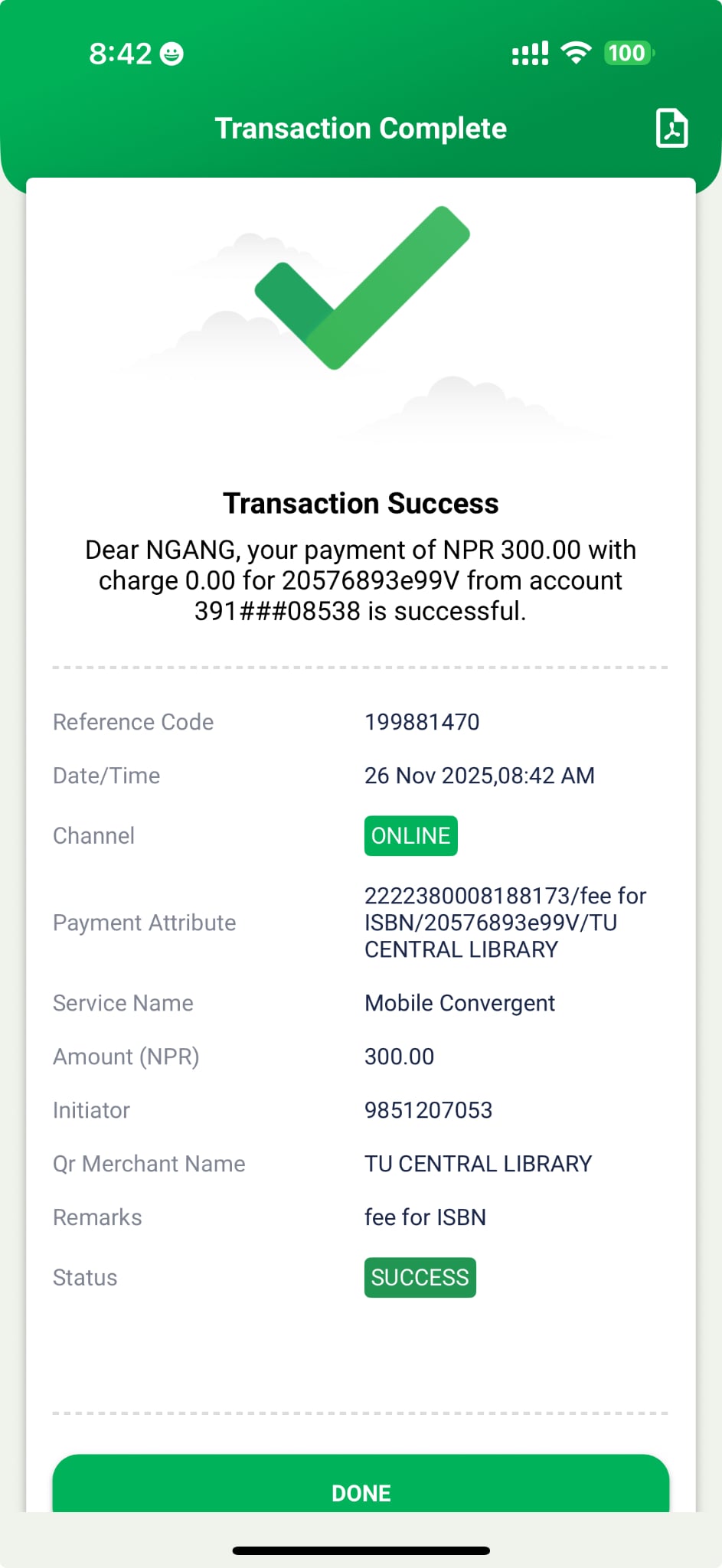Tap the large green checkmark graphic

tap(361, 288)
